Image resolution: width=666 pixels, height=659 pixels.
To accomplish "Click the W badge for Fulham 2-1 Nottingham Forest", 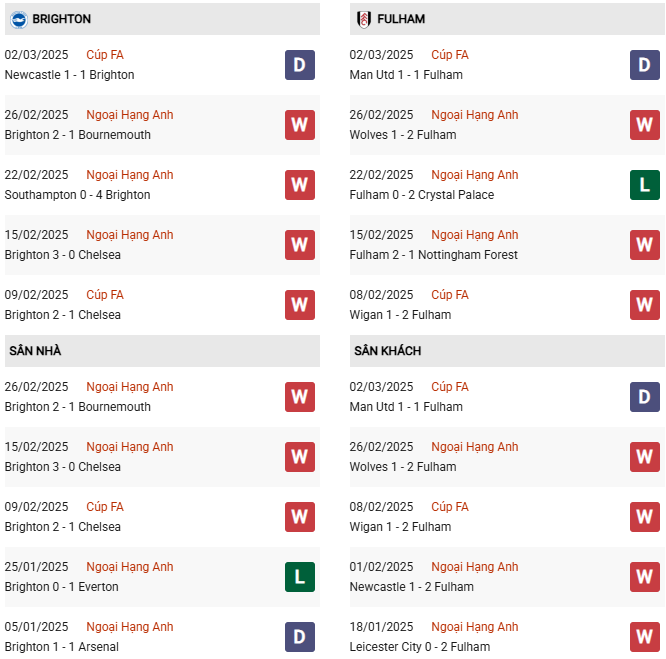I will [645, 245].
